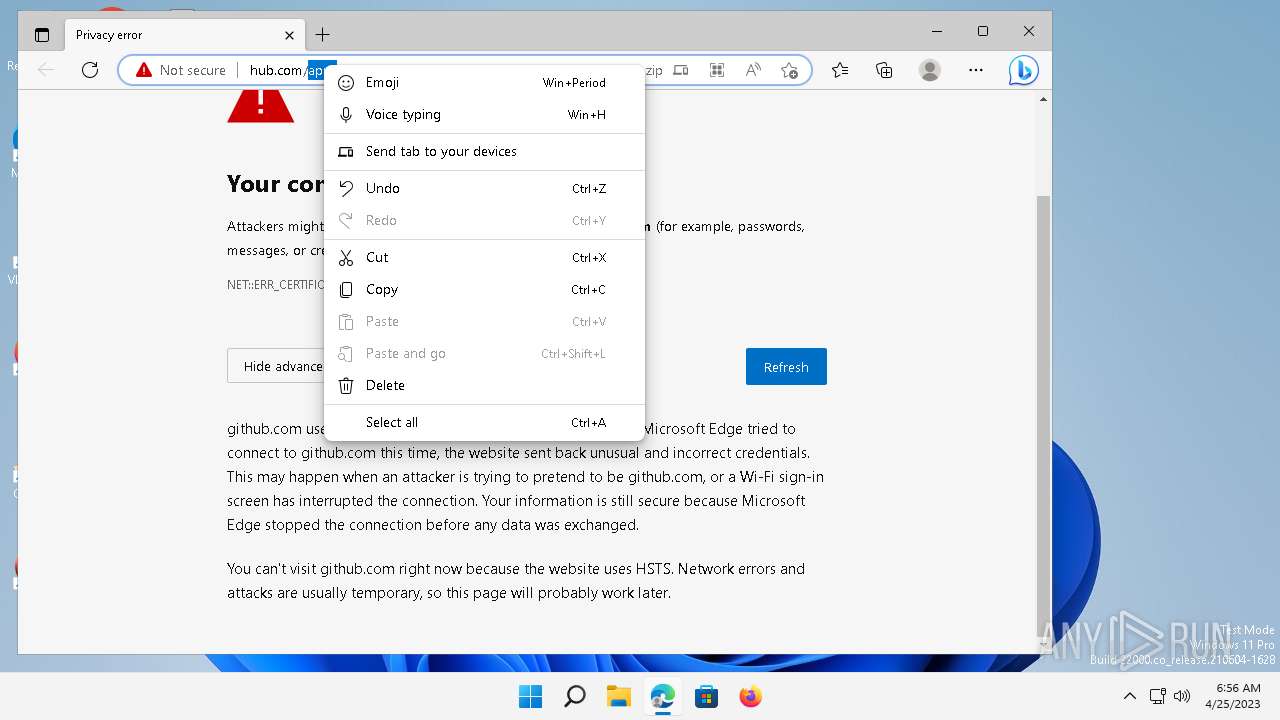Choose Select all in the context menu

point(484,423)
